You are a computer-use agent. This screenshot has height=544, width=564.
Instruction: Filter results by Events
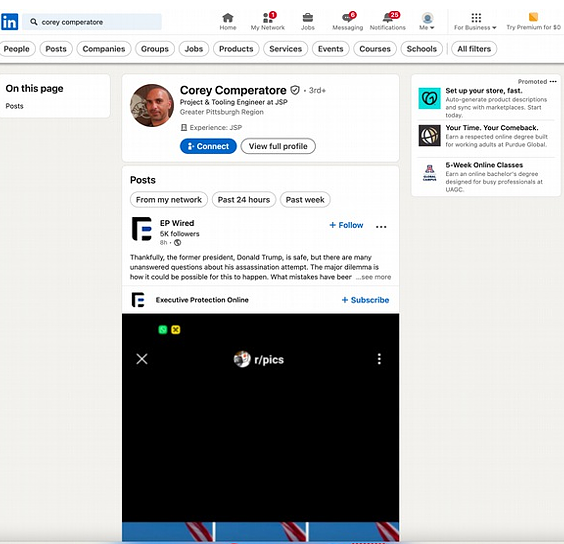pyautogui.click(x=331, y=49)
